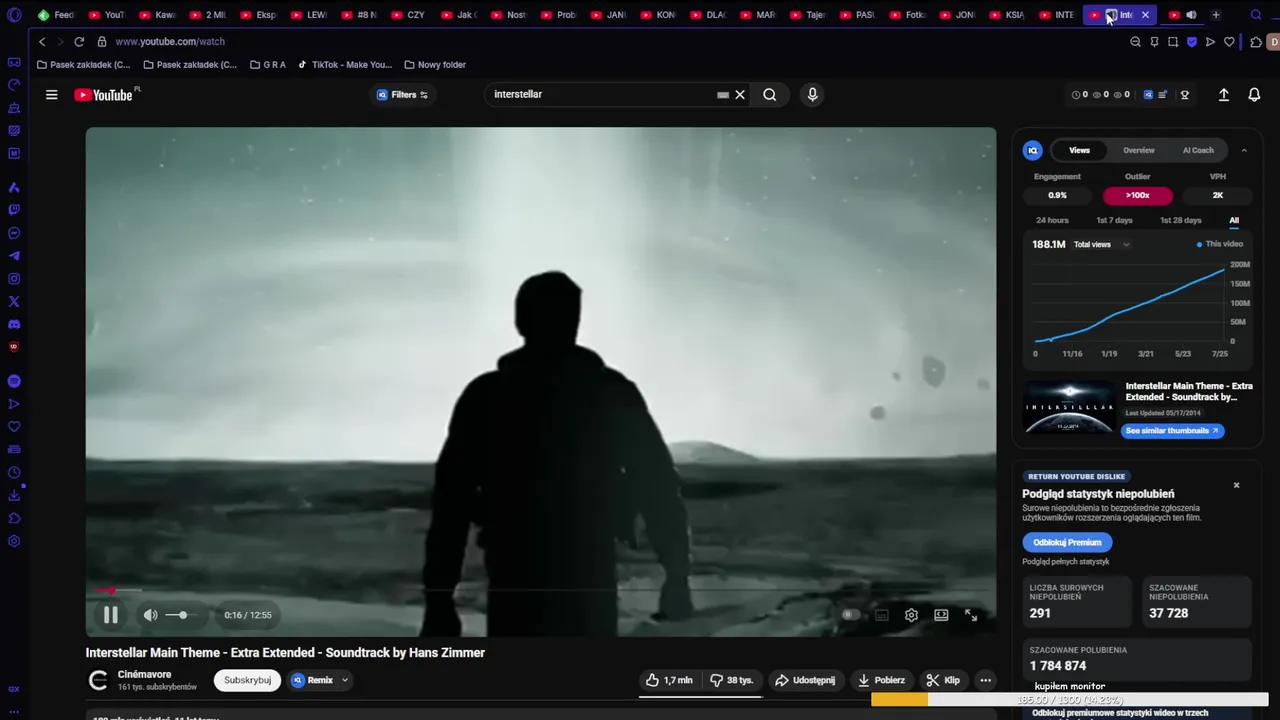Viewport: 1280px width, 720px height.
Task: Open TikTok - Make You... bookmark
Action: pos(345,65)
